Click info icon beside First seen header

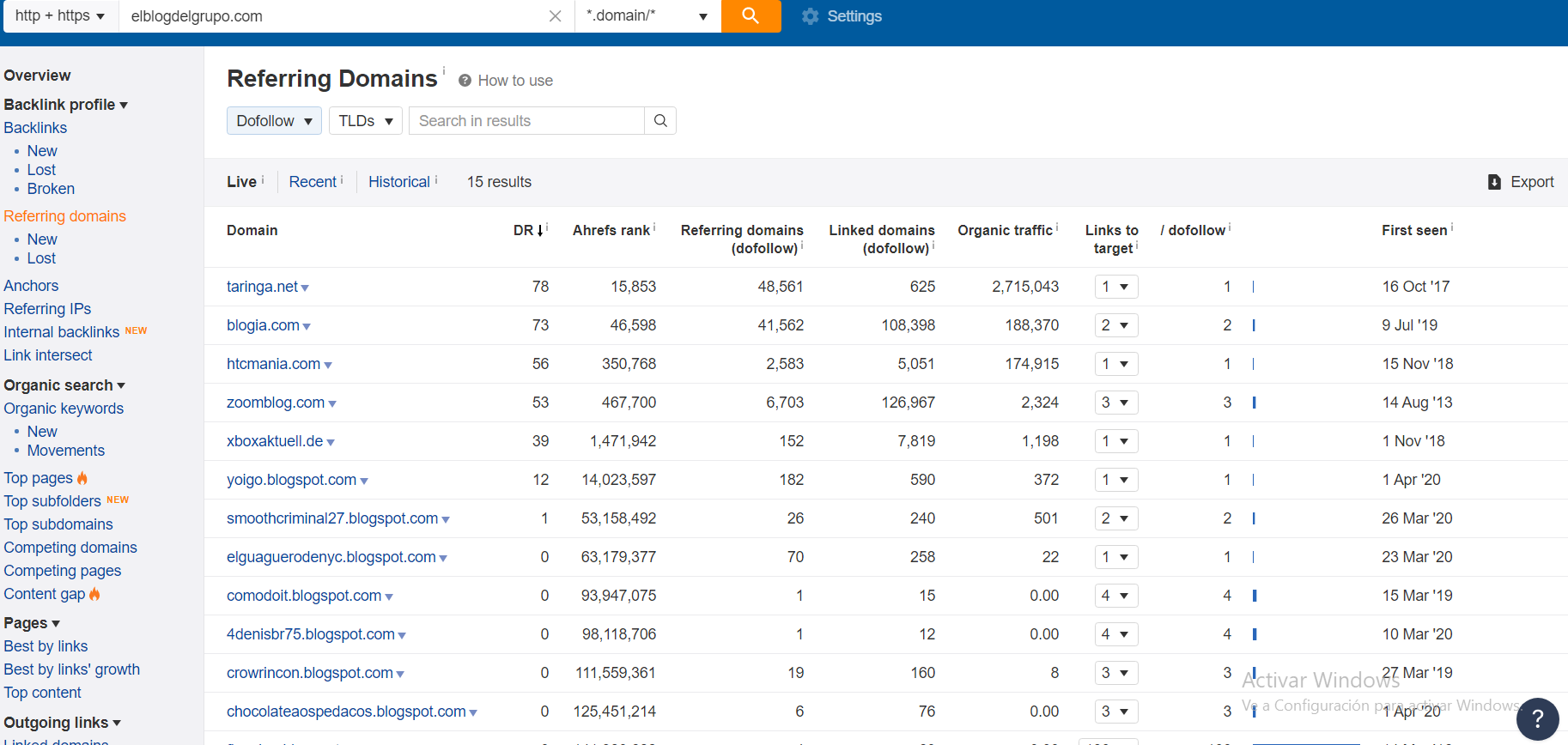coord(1452,227)
